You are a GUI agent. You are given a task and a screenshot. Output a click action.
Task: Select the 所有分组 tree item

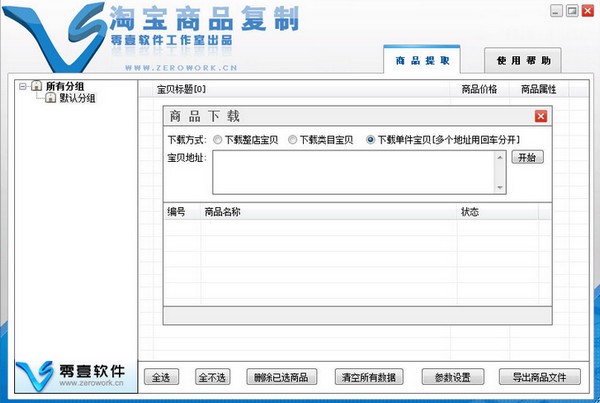pos(65,86)
